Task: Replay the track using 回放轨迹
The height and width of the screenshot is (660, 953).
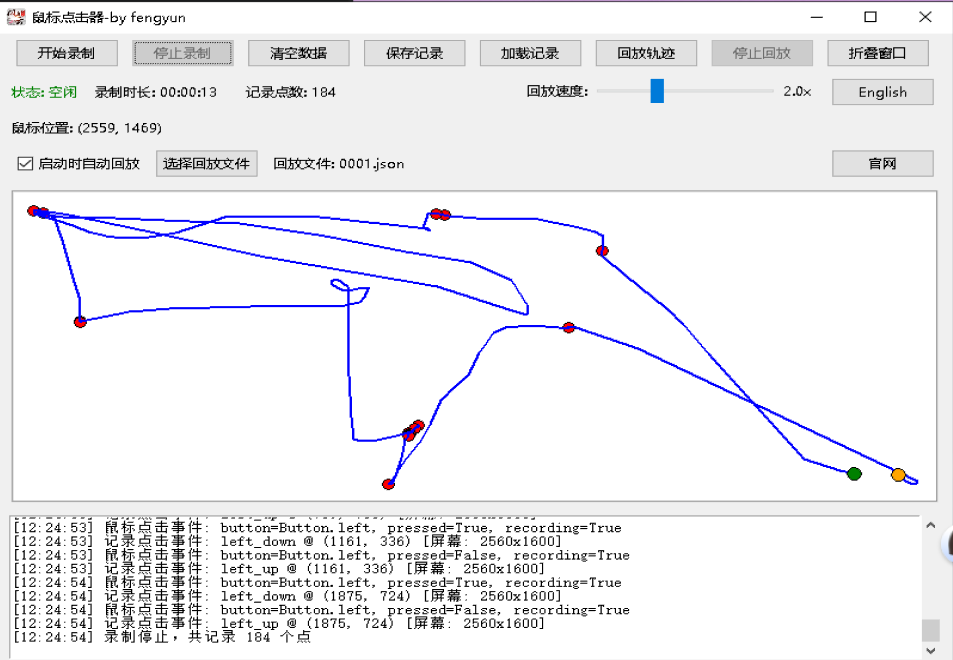Action: coord(646,53)
